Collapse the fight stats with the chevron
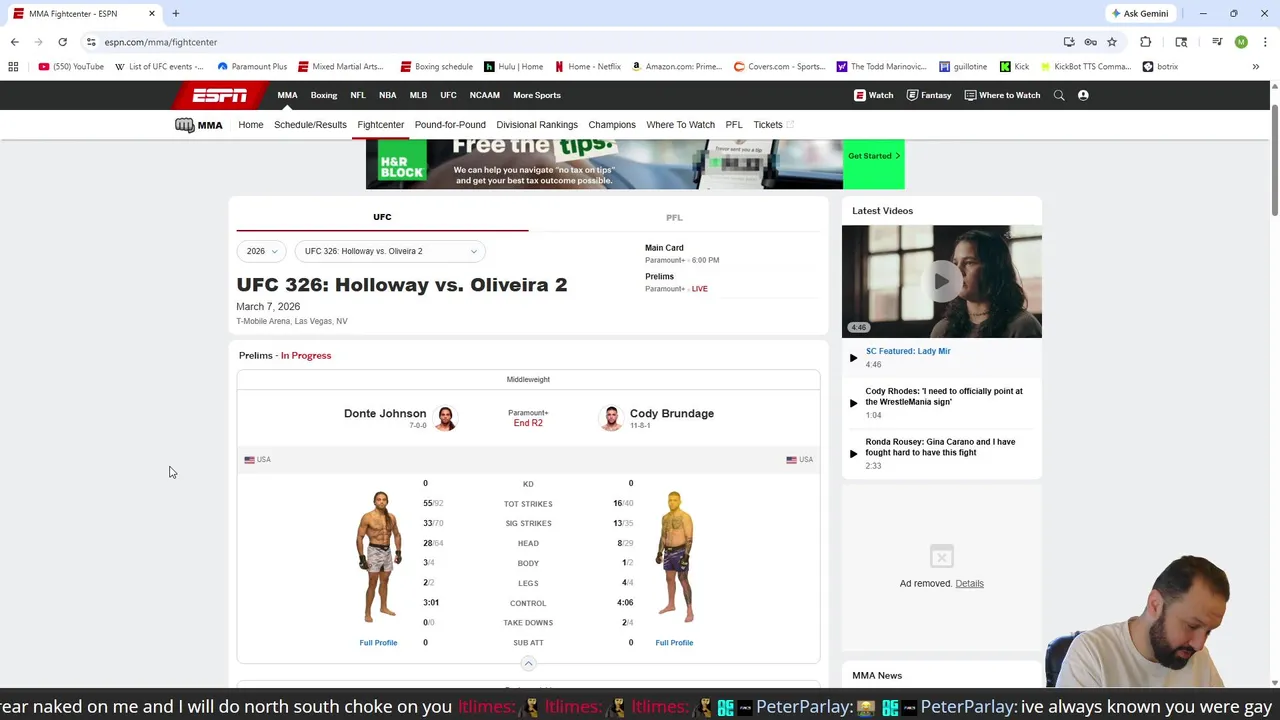Screen dimensions: 1280x720 click(x=528, y=663)
